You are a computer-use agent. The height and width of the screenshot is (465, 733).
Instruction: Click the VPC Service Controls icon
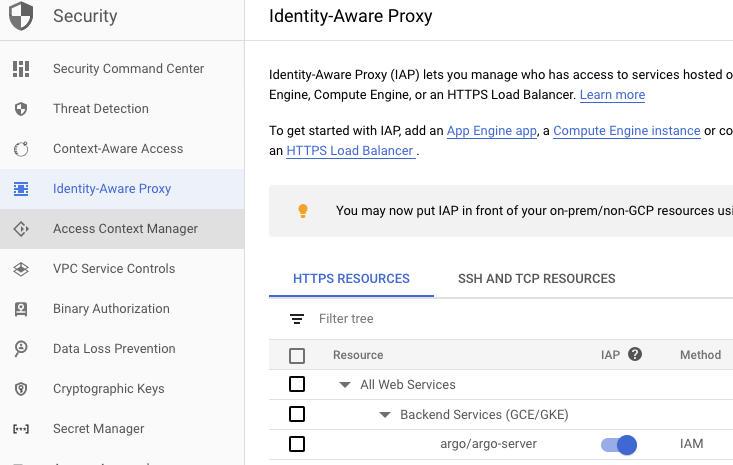click(x=21, y=269)
